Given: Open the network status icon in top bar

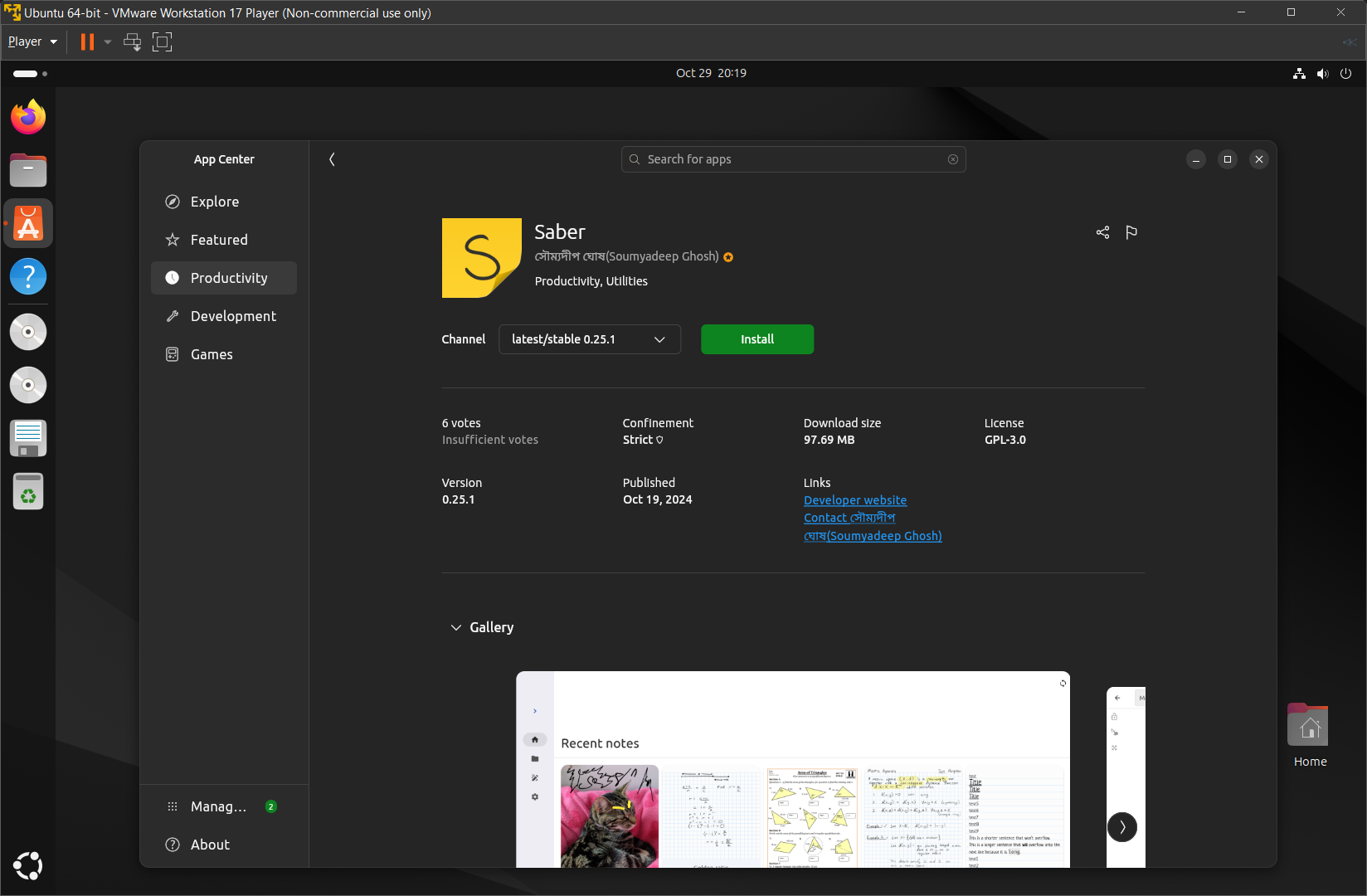Looking at the screenshot, I should point(1299,73).
